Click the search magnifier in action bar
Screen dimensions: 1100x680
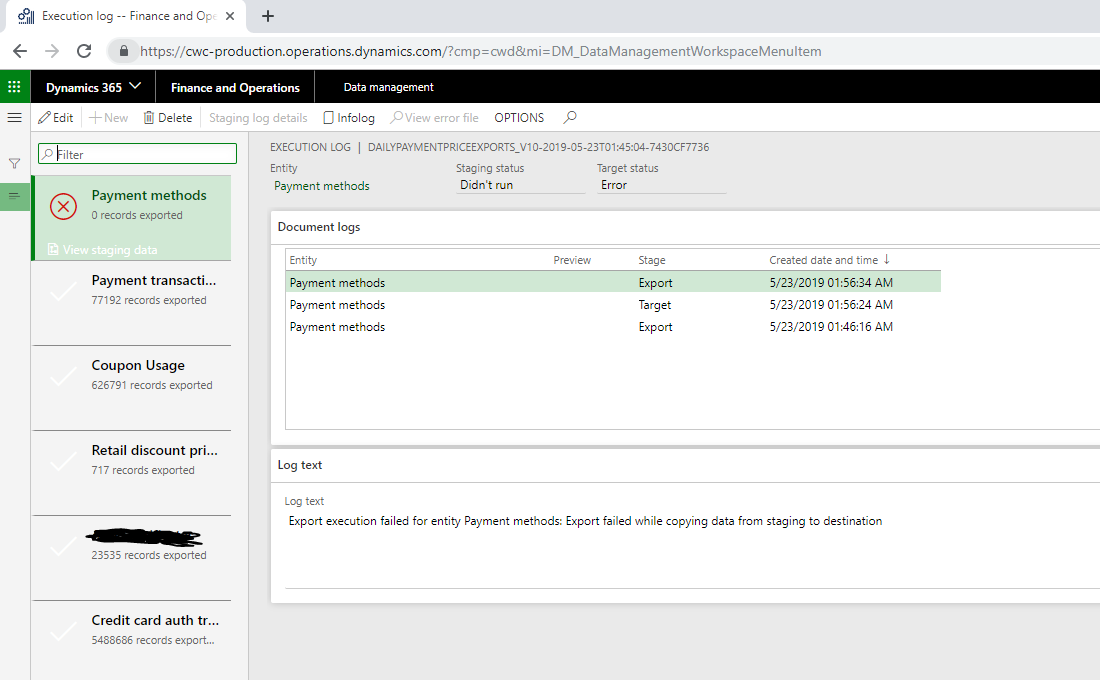pyautogui.click(x=570, y=118)
